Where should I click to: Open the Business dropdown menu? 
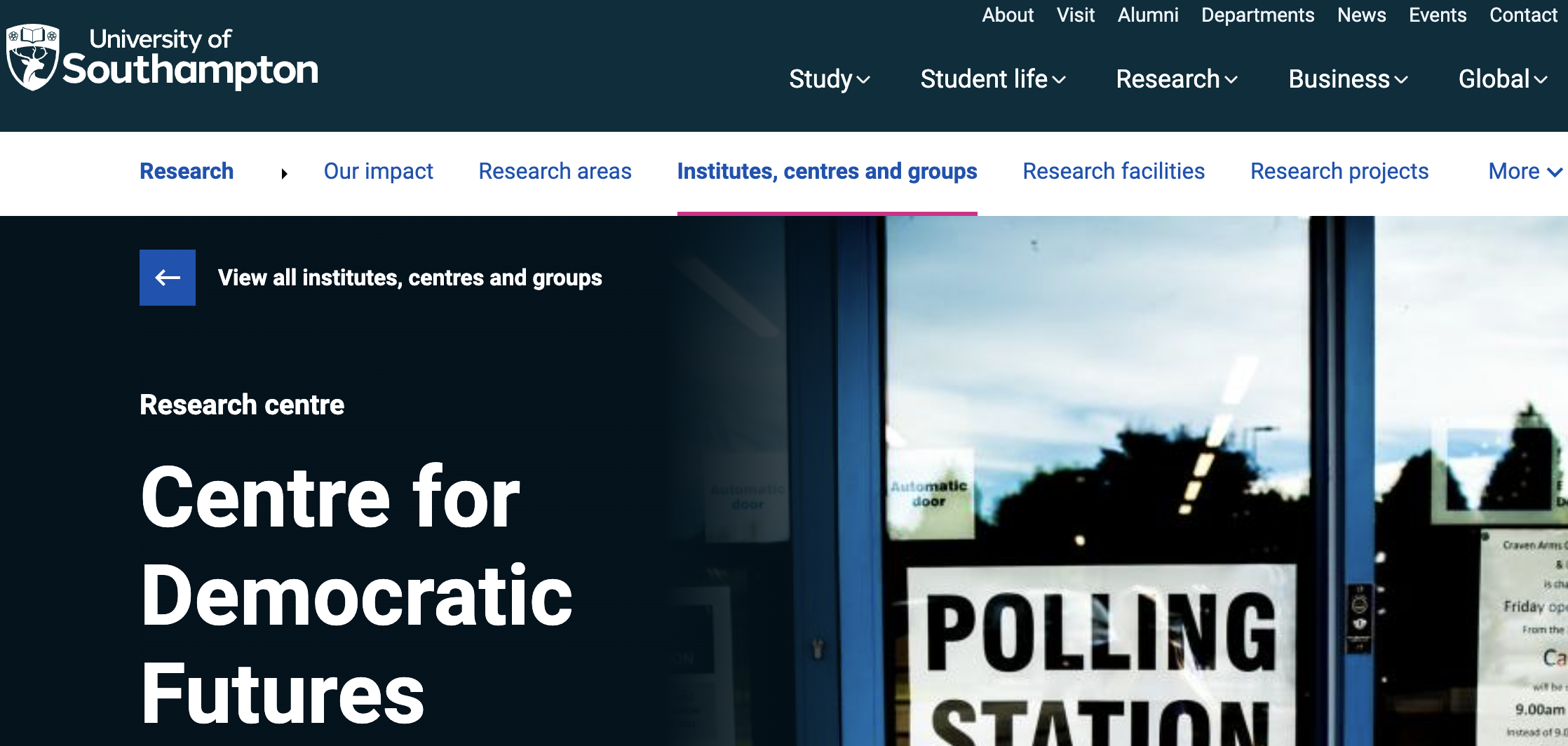pos(1348,79)
